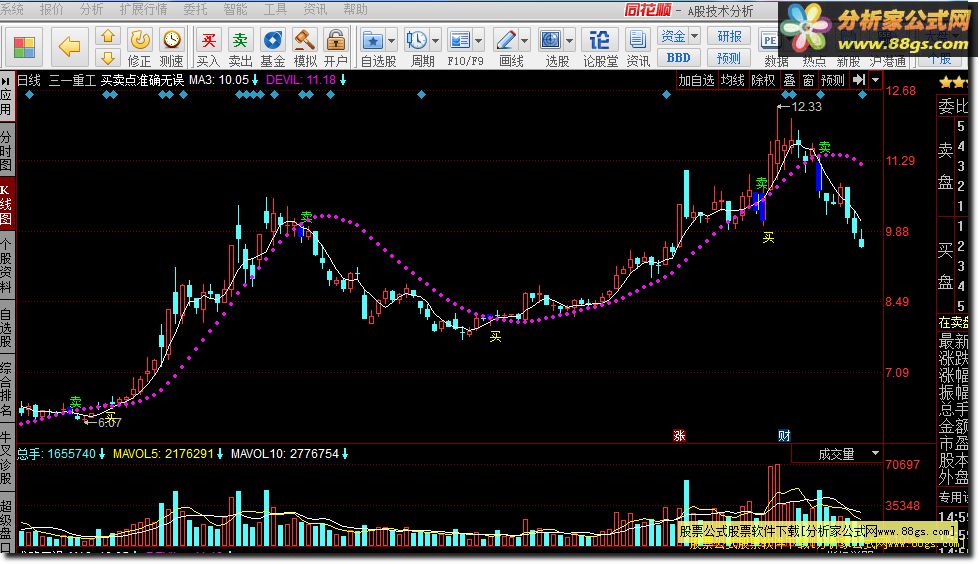Click the 研报 research report button

729,36
